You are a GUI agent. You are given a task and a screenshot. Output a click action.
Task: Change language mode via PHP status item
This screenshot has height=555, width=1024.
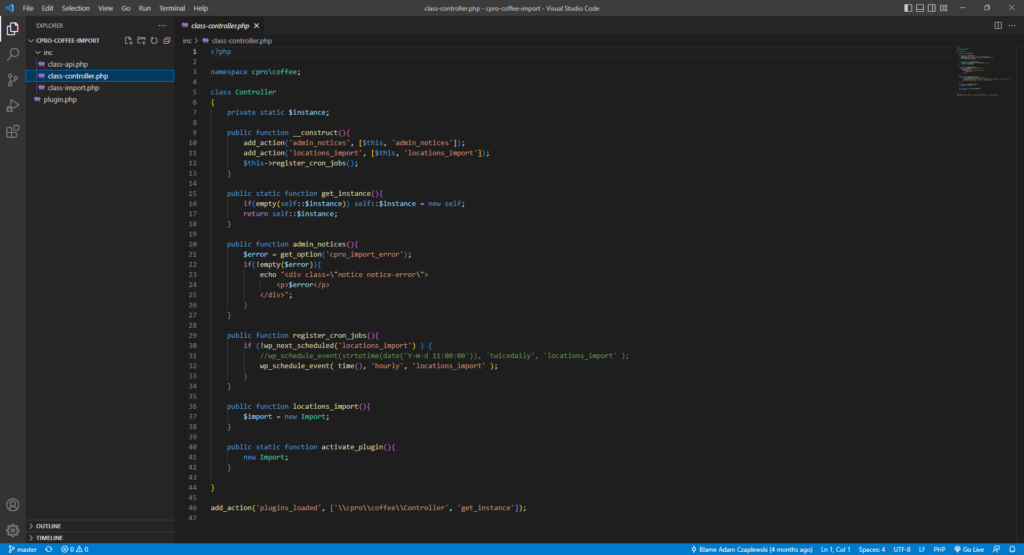[x=939, y=549]
